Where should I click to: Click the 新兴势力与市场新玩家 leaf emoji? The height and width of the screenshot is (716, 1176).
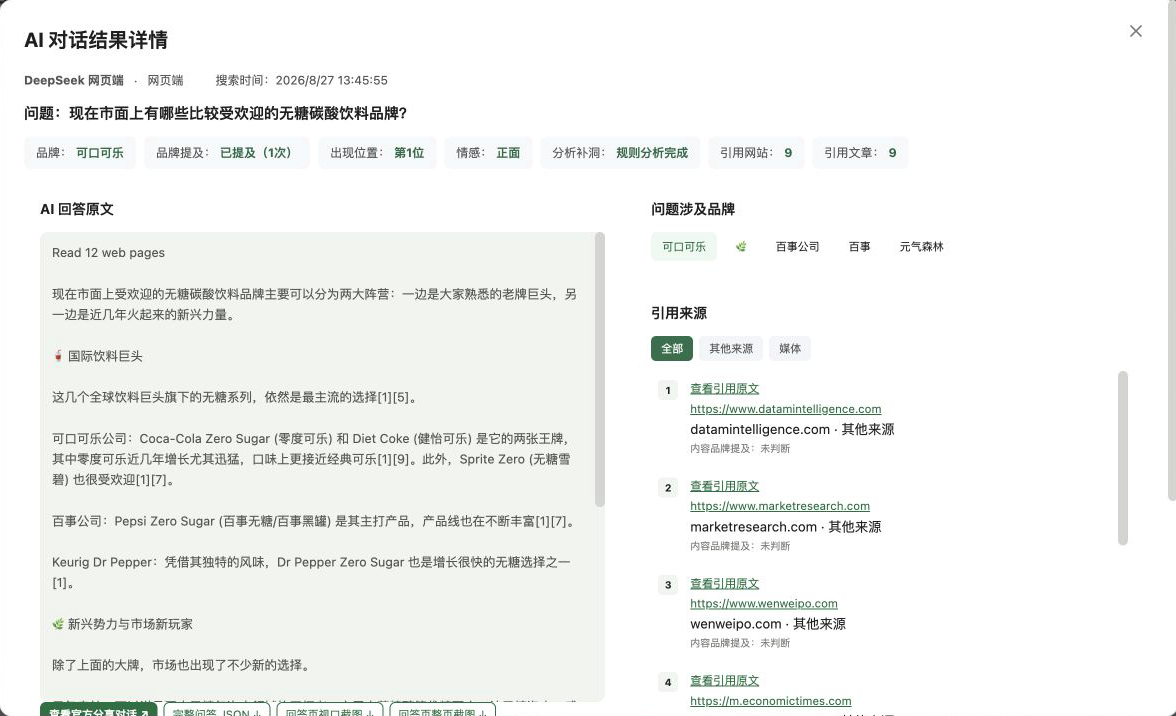pyautogui.click(x=58, y=624)
